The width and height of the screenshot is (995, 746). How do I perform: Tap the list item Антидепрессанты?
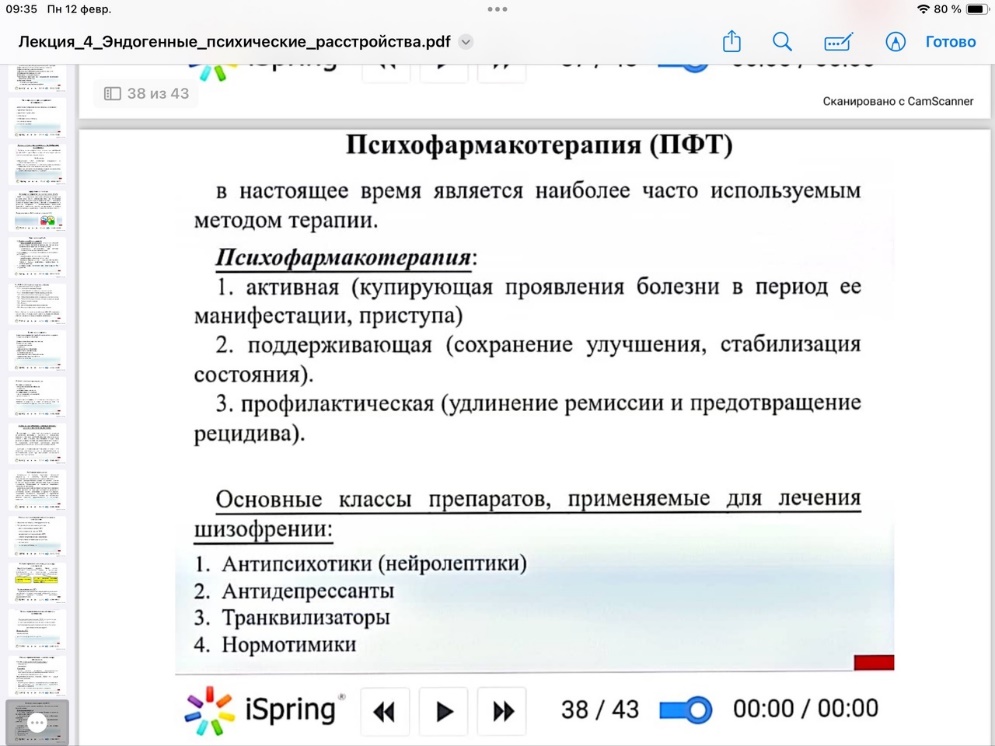coord(308,591)
